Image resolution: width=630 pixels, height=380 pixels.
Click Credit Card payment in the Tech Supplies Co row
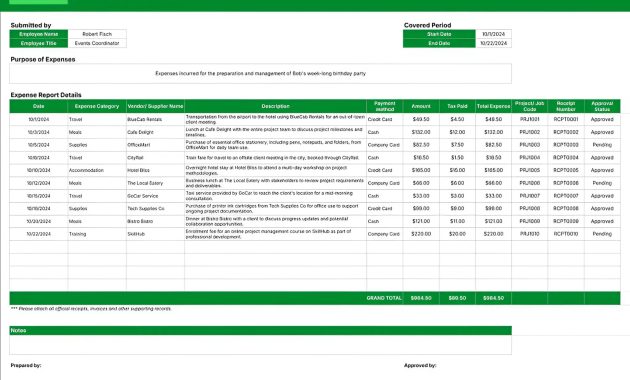[385, 208]
